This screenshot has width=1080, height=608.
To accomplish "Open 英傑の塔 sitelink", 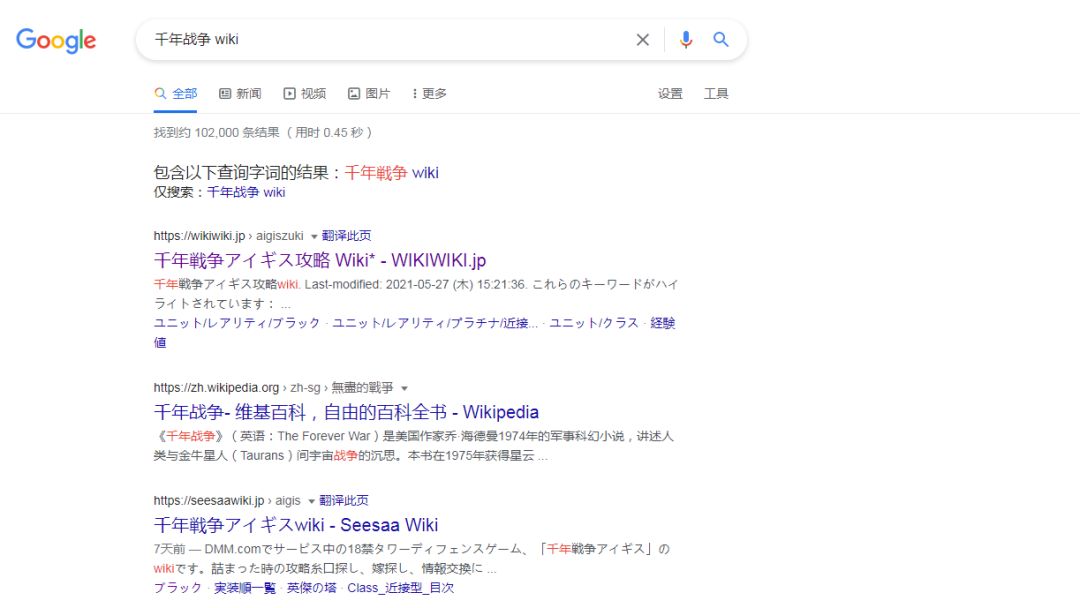I will pos(311,587).
